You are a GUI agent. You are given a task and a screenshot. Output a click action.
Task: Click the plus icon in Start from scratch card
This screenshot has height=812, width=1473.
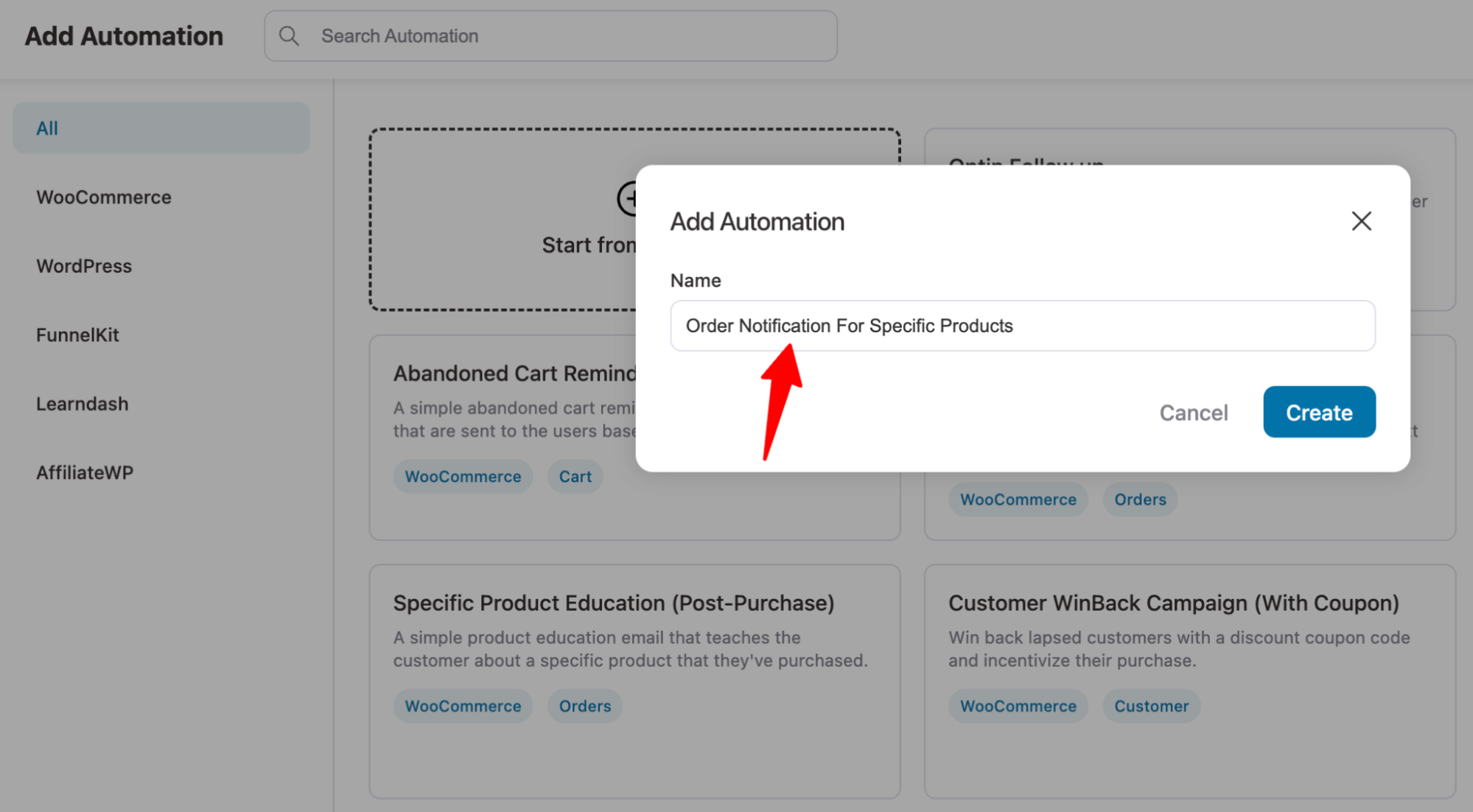[628, 198]
